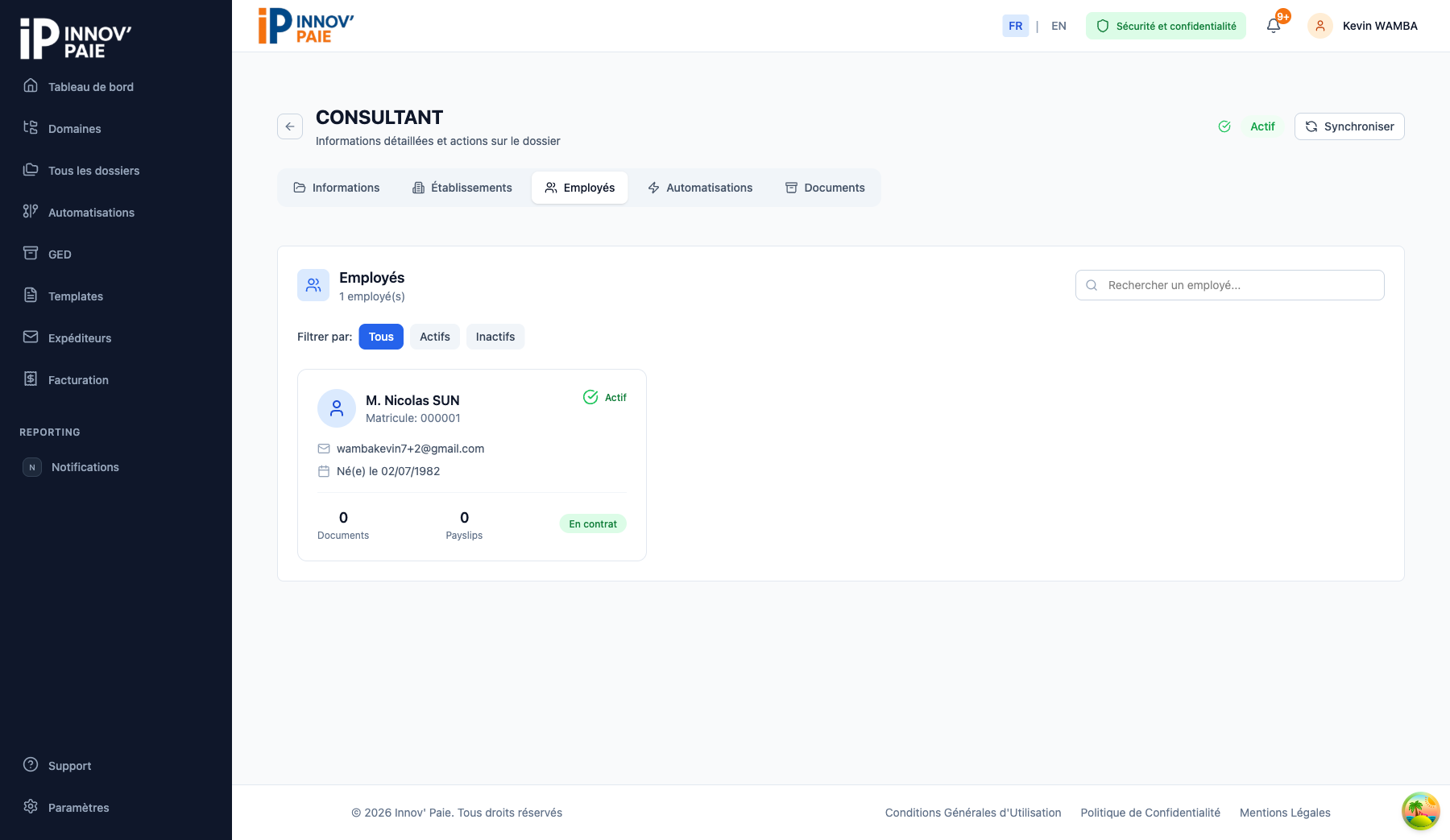Open Domaines from the sidebar

[74, 129]
